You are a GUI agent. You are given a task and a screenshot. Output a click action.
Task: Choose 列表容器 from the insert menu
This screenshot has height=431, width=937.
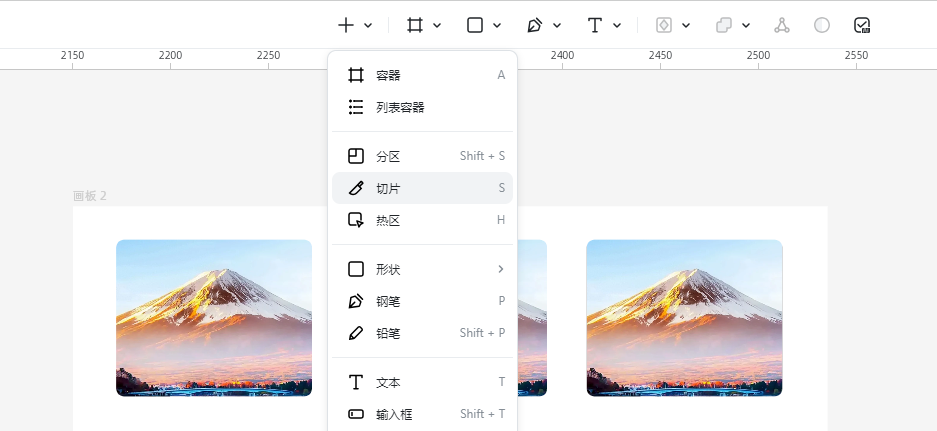422,108
